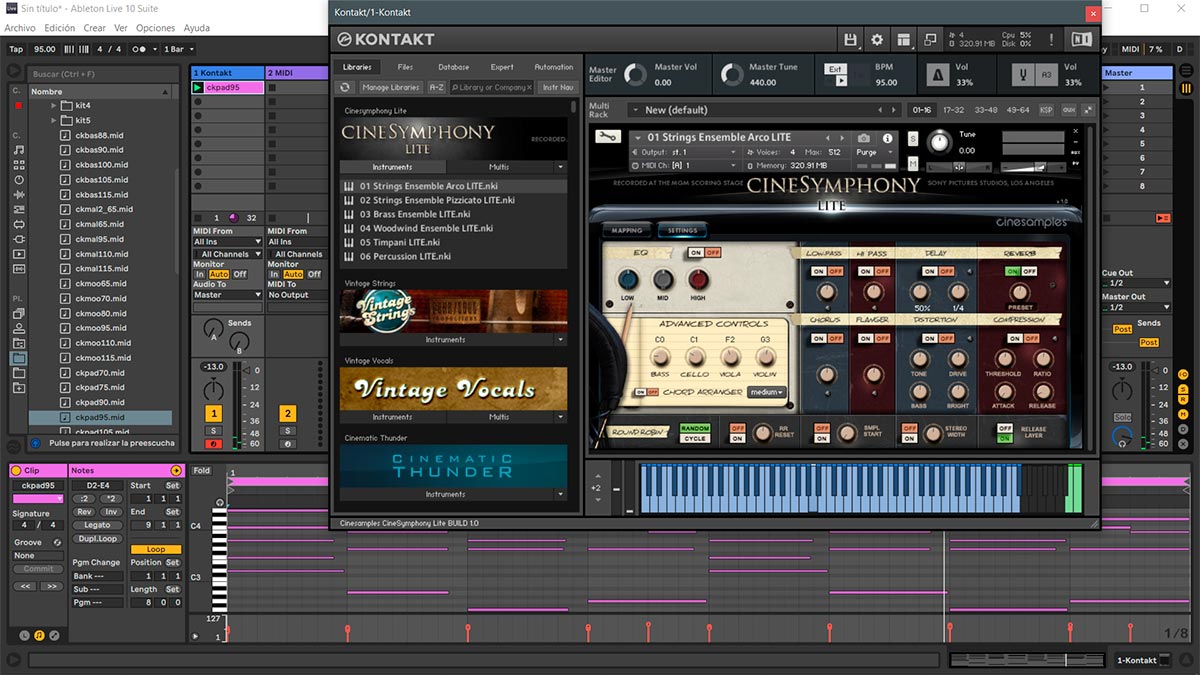Image resolution: width=1200 pixels, height=675 pixels.
Task: Click the Native Instruments logo button
Action: [x=1081, y=40]
